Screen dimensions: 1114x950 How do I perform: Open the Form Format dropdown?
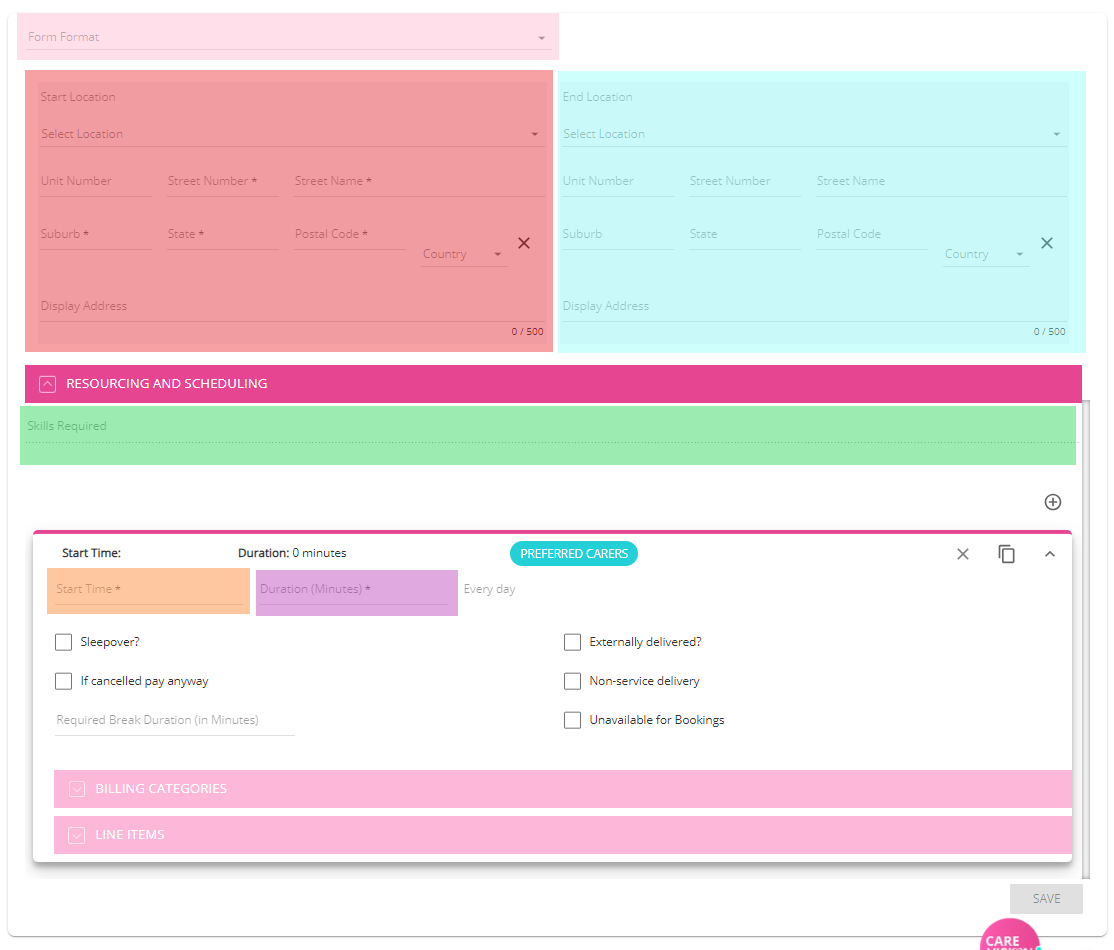coord(288,37)
